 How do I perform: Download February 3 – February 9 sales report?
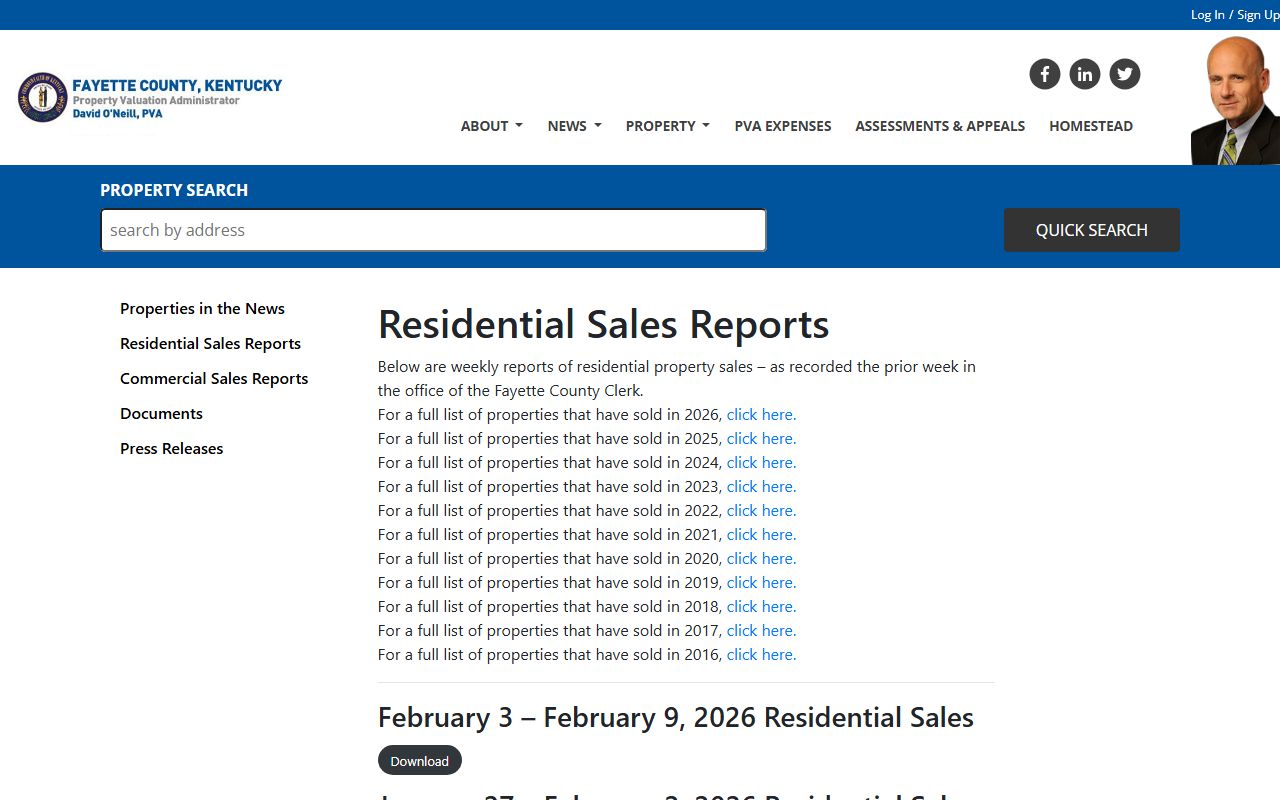[420, 761]
